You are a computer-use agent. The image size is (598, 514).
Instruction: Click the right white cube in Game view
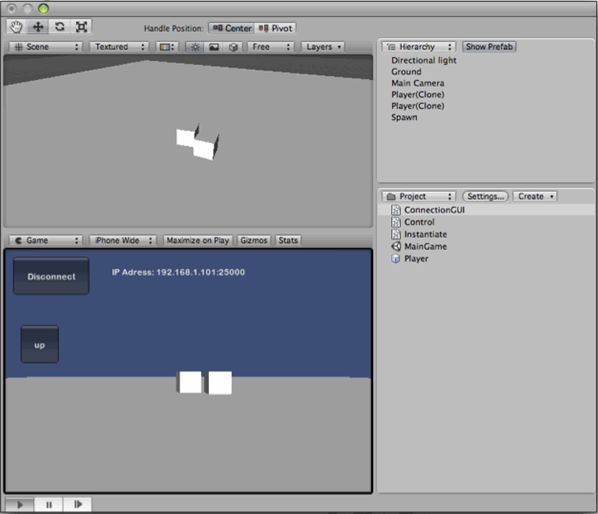[x=219, y=383]
